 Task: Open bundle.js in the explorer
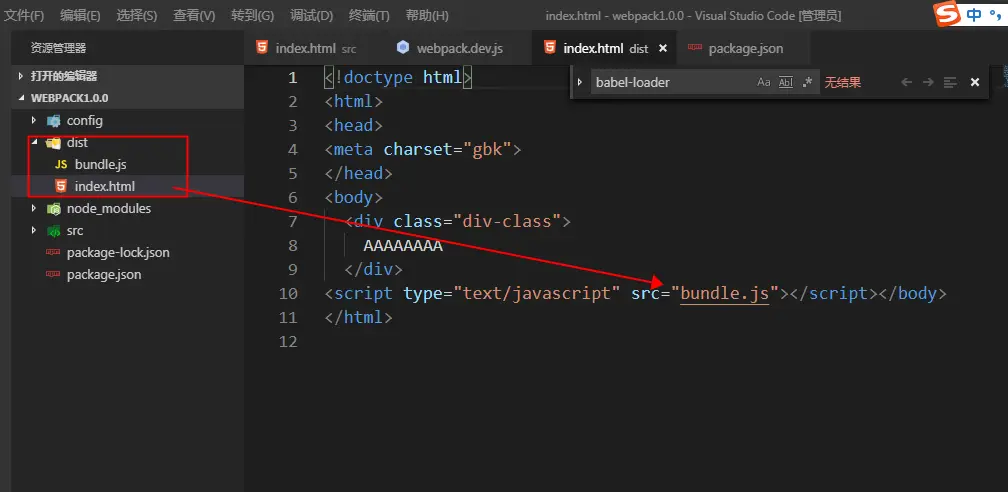click(x=100, y=165)
